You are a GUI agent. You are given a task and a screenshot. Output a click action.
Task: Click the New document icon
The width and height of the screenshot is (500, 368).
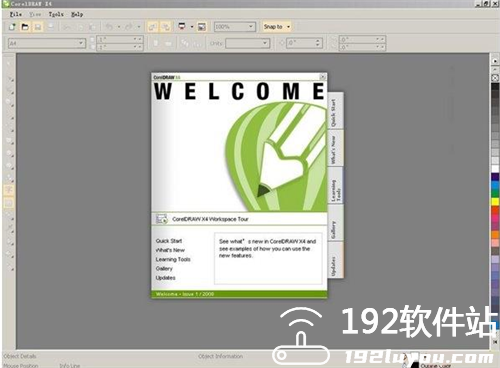pos(12,27)
